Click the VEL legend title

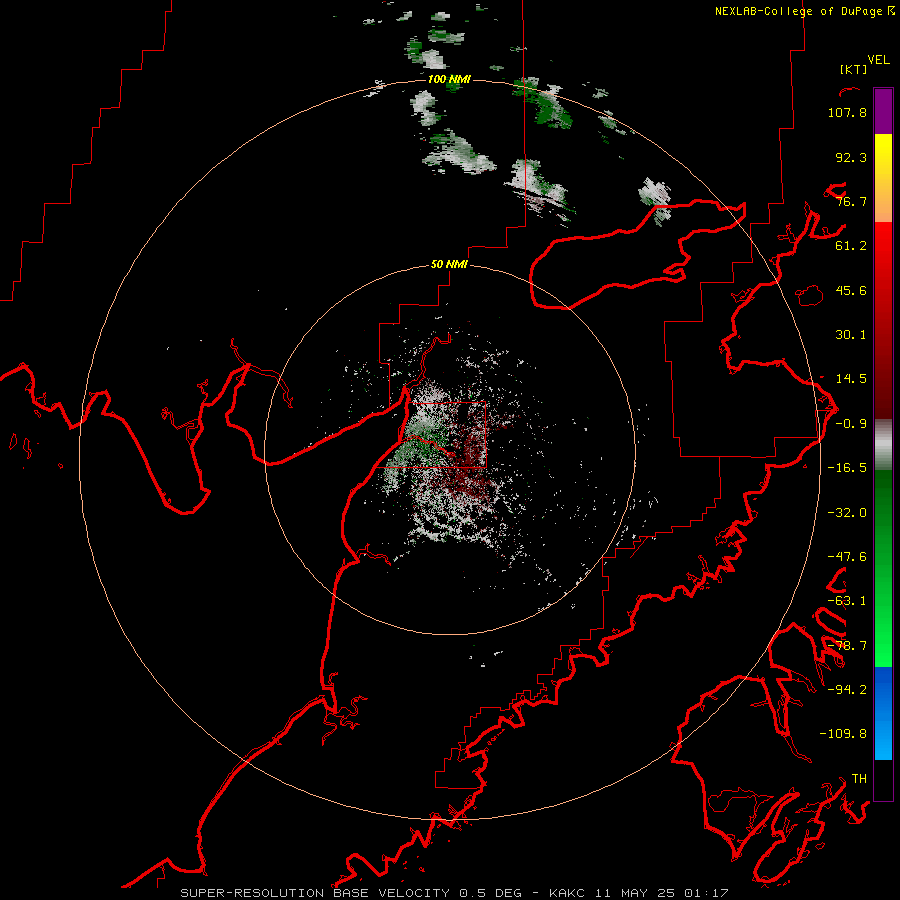pos(878,60)
